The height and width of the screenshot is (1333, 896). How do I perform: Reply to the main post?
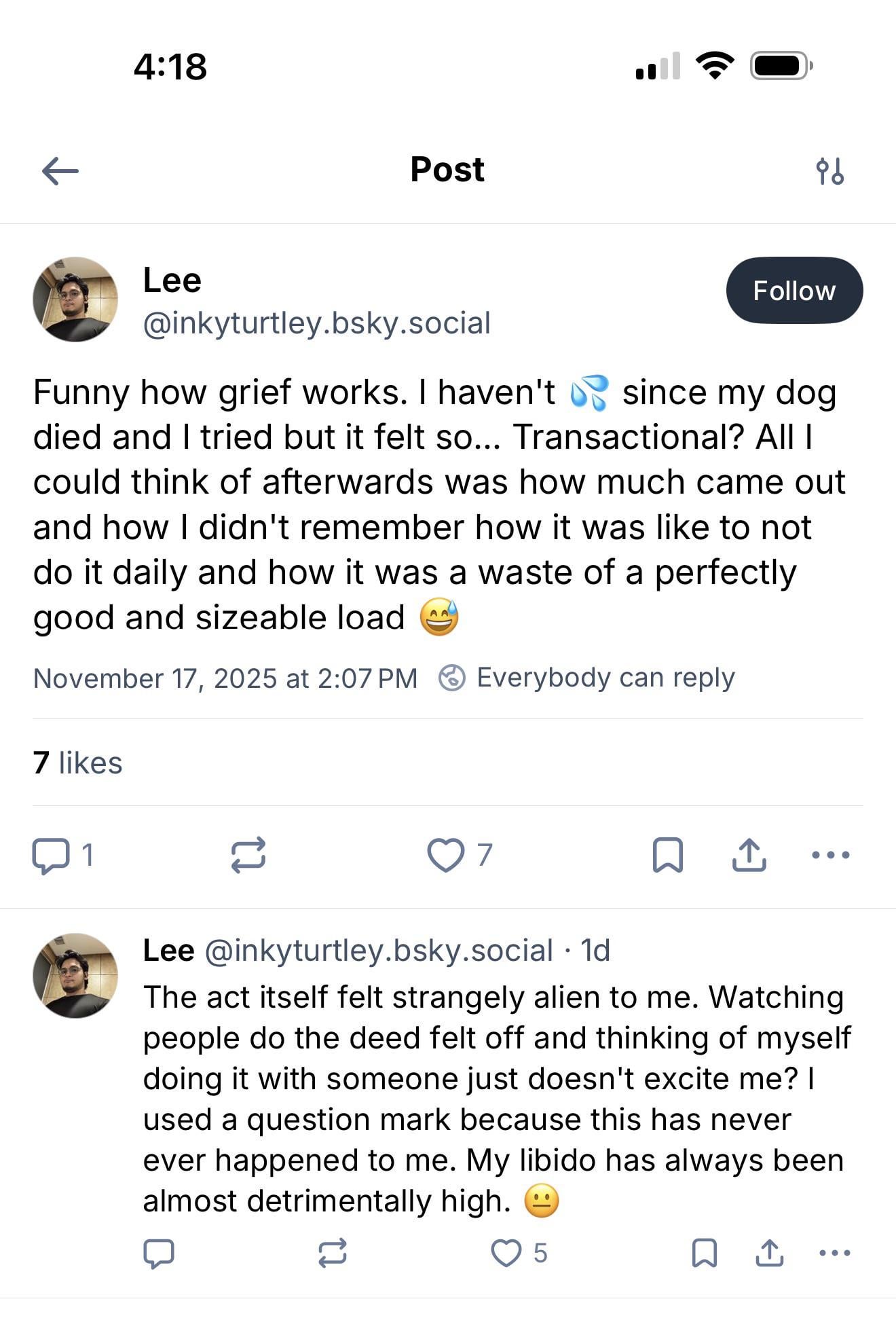pyautogui.click(x=51, y=855)
